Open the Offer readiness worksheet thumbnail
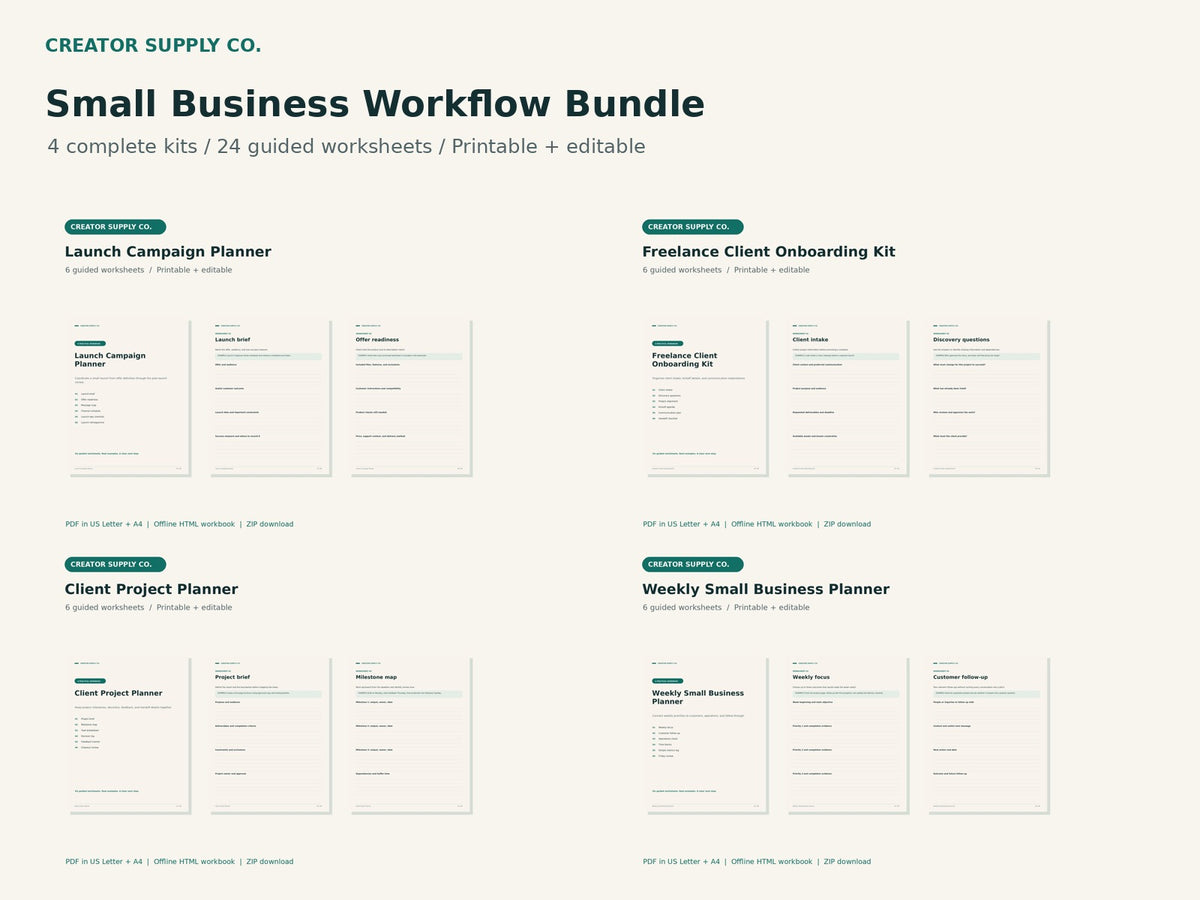The width and height of the screenshot is (1200, 900). [410, 397]
